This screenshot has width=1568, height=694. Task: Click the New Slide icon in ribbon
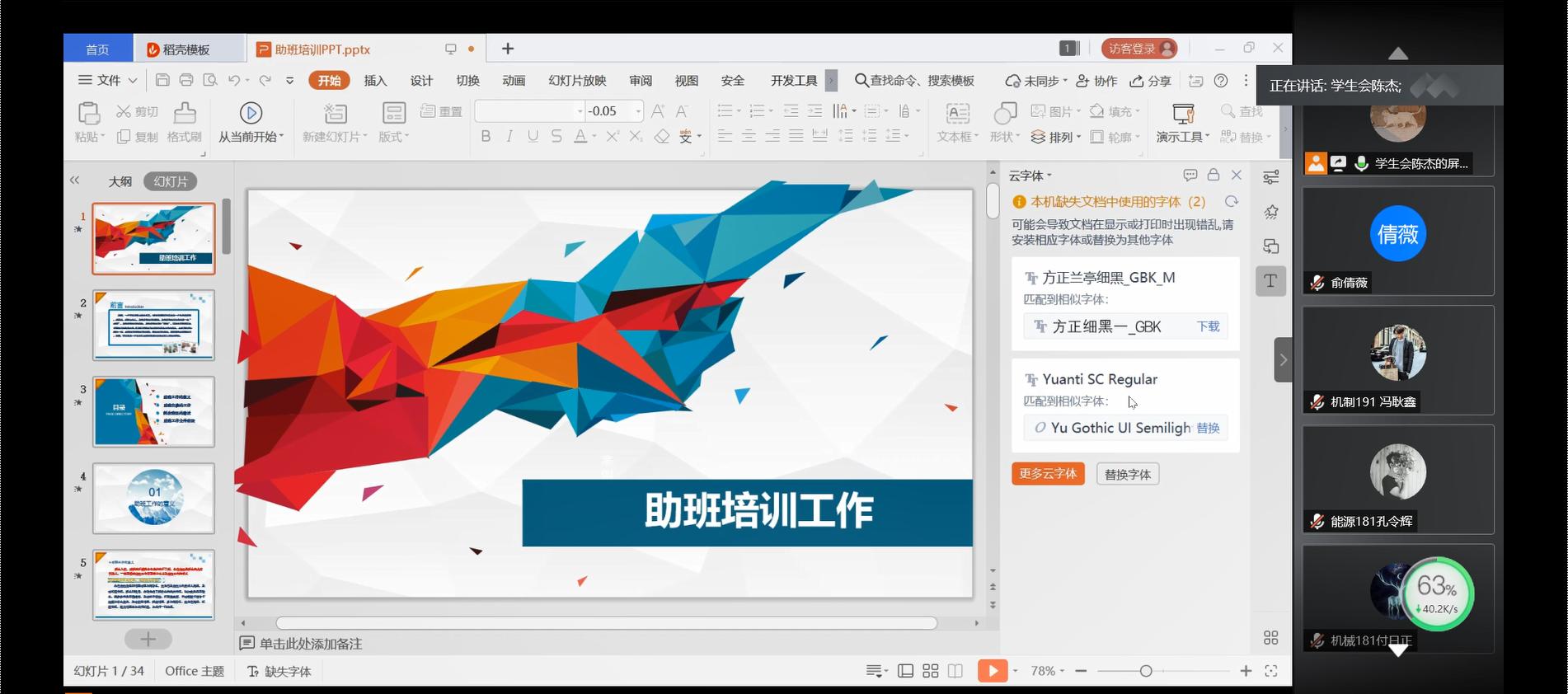(x=336, y=113)
